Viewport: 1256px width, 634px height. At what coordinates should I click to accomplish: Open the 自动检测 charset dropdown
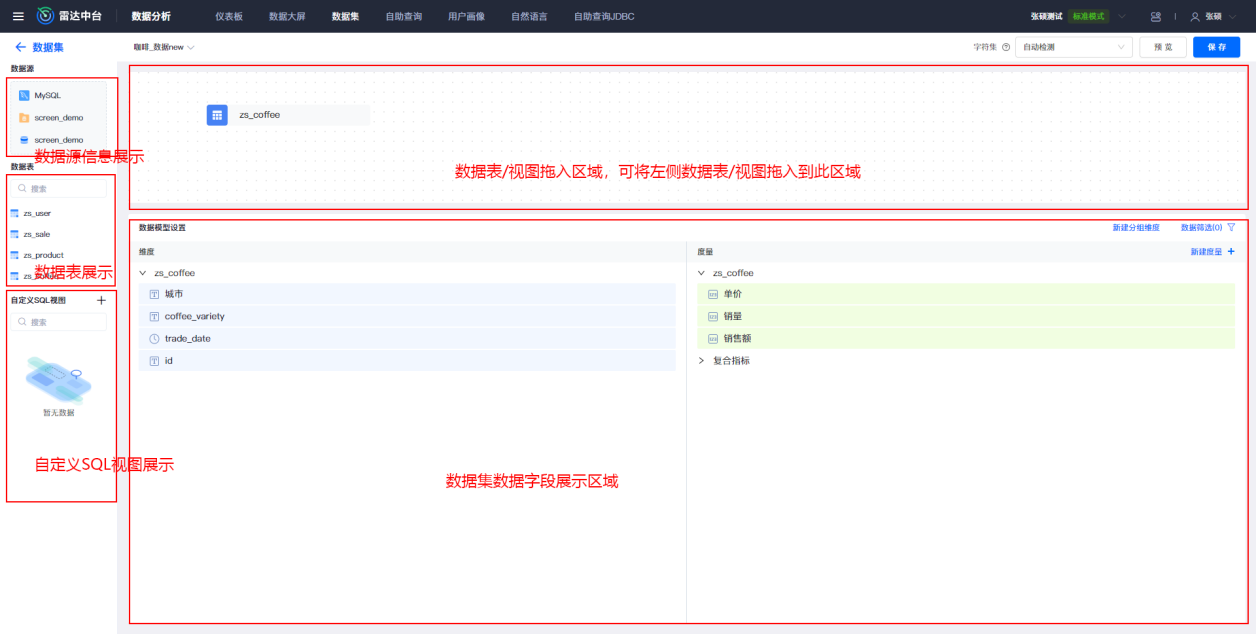[1073, 47]
